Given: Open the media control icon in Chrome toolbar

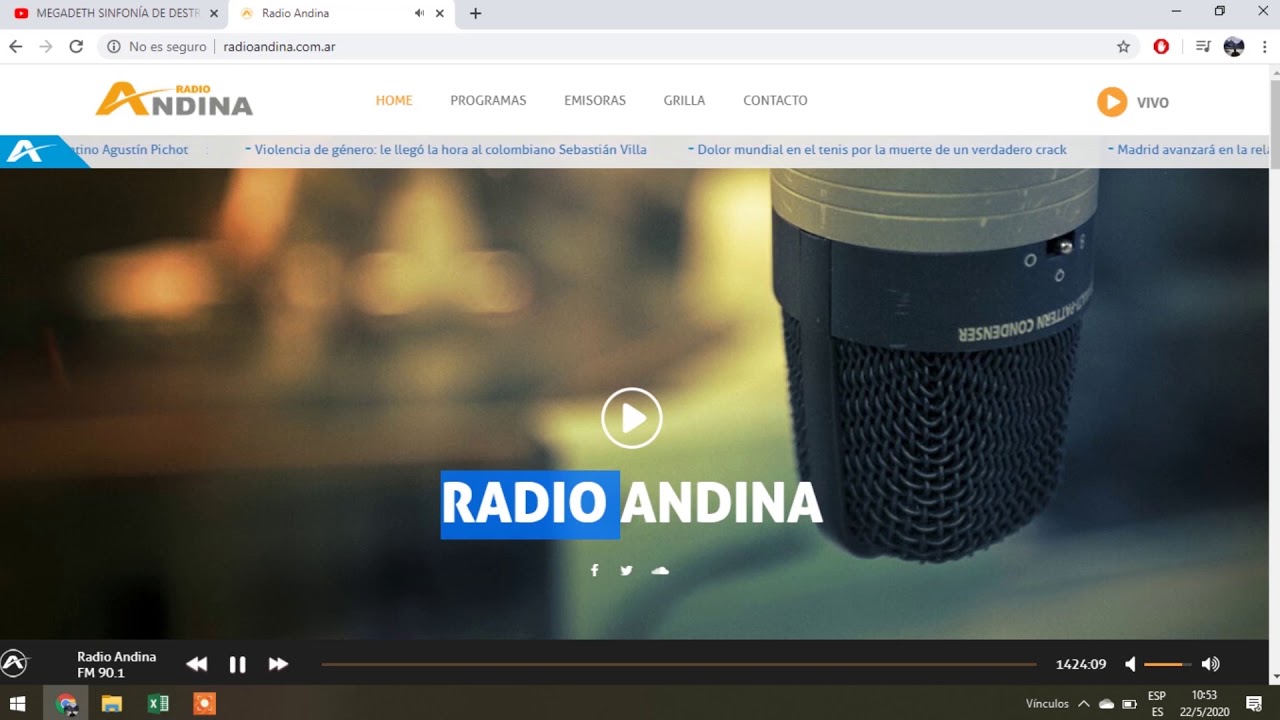Looking at the screenshot, I should pyautogui.click(x=1203, y=47).
